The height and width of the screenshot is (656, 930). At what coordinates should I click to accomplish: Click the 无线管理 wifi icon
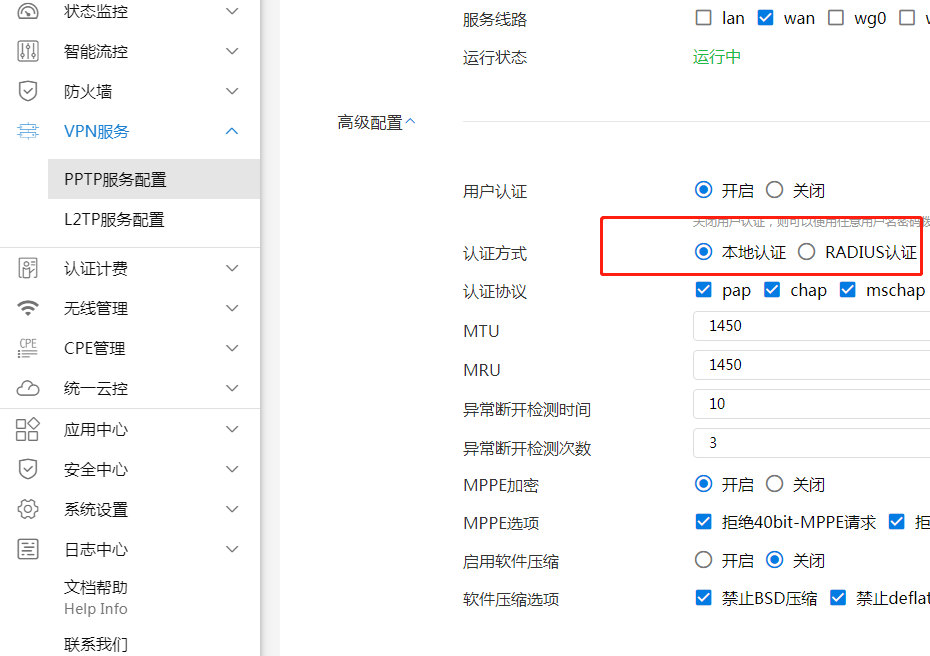point(28,308)
